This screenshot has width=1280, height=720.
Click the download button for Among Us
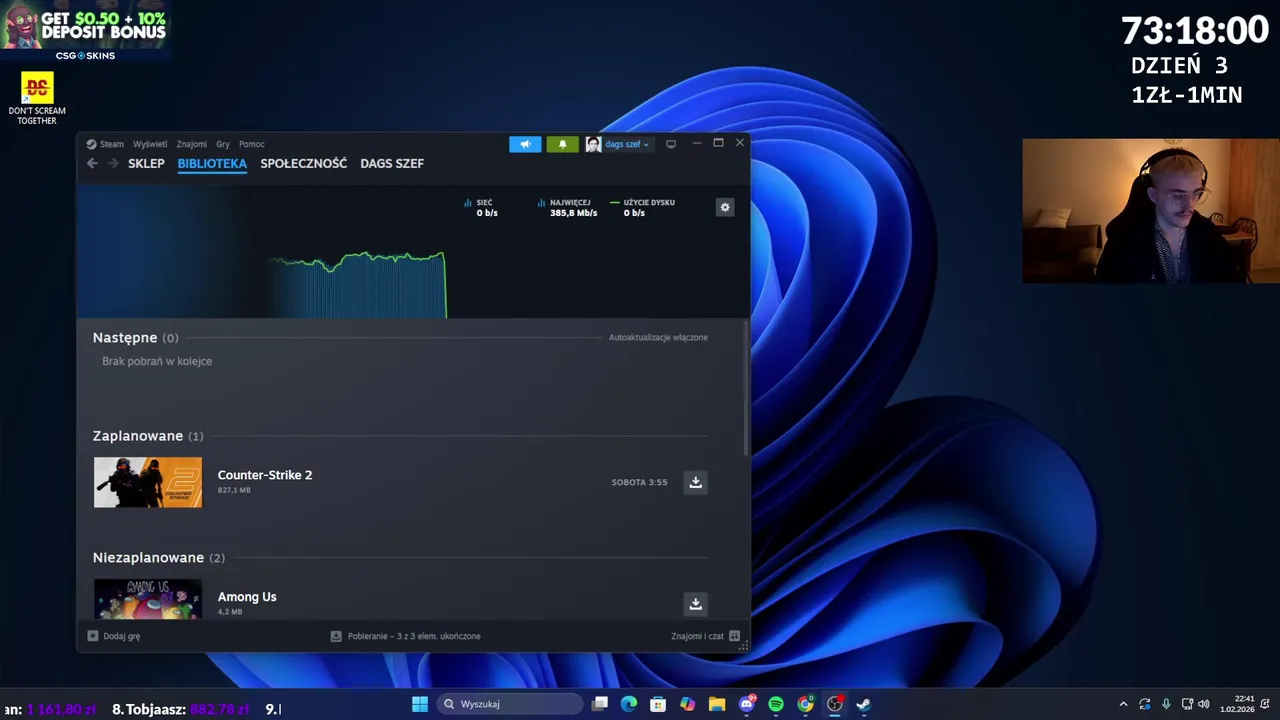pyautogui.click(x=695, y=604)
